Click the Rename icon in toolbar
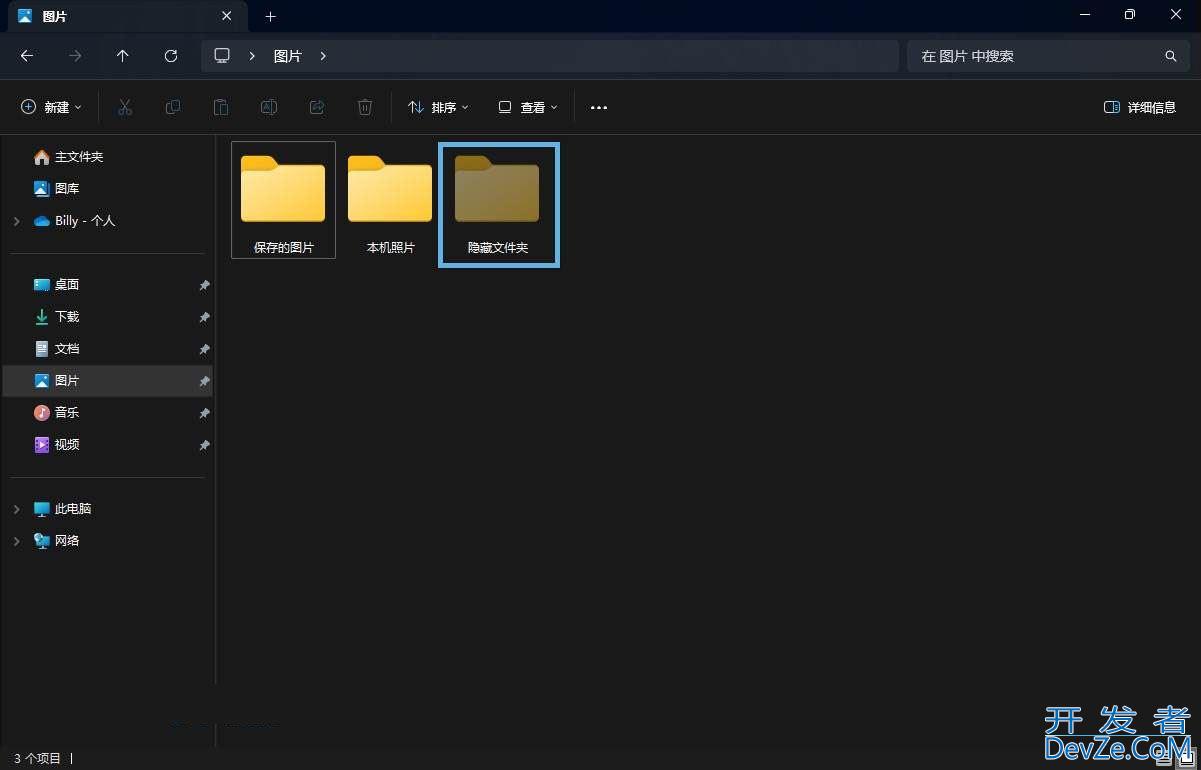 pyautogui.click(x=269, y=107)
